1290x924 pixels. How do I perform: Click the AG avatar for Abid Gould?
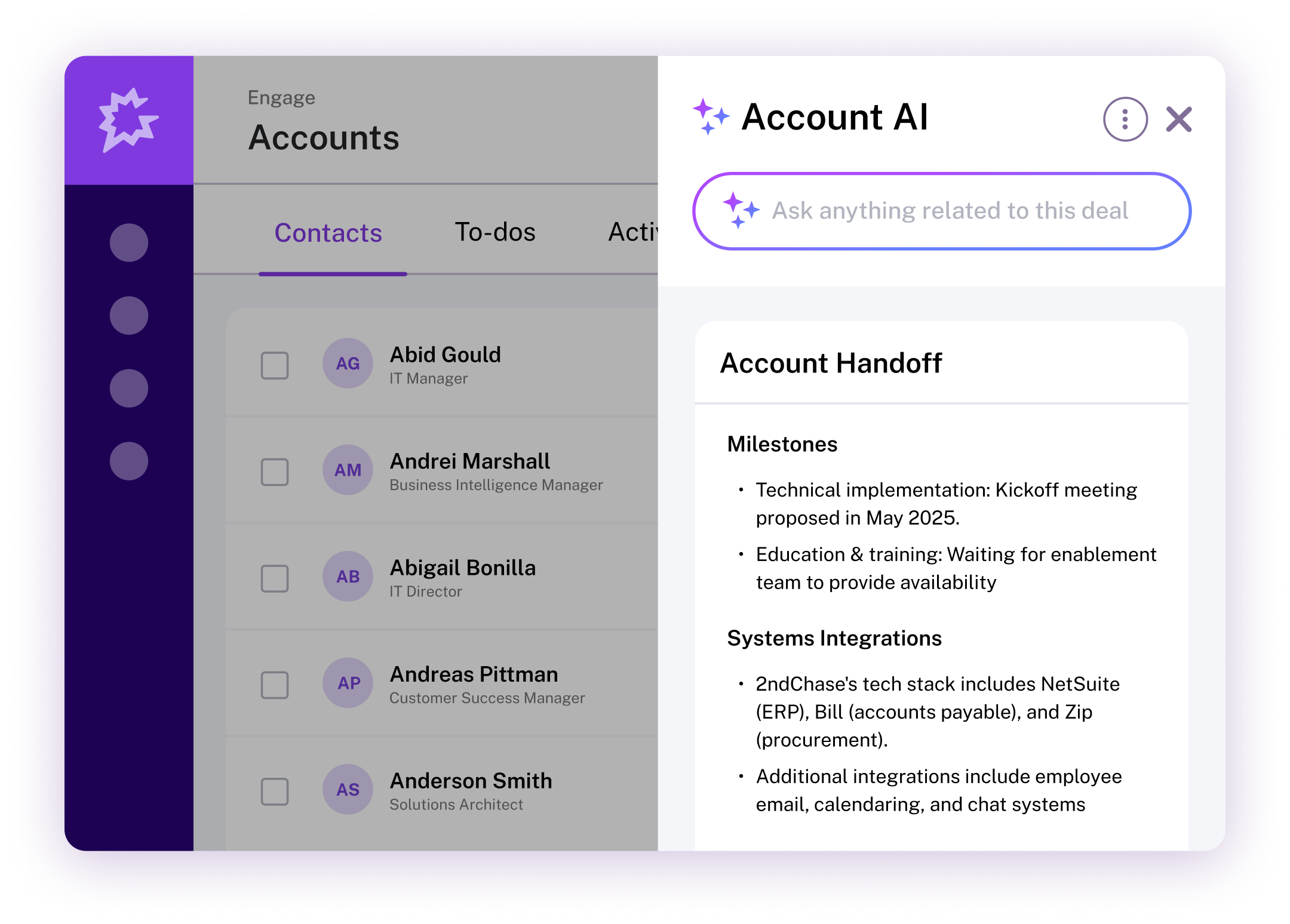348,364
